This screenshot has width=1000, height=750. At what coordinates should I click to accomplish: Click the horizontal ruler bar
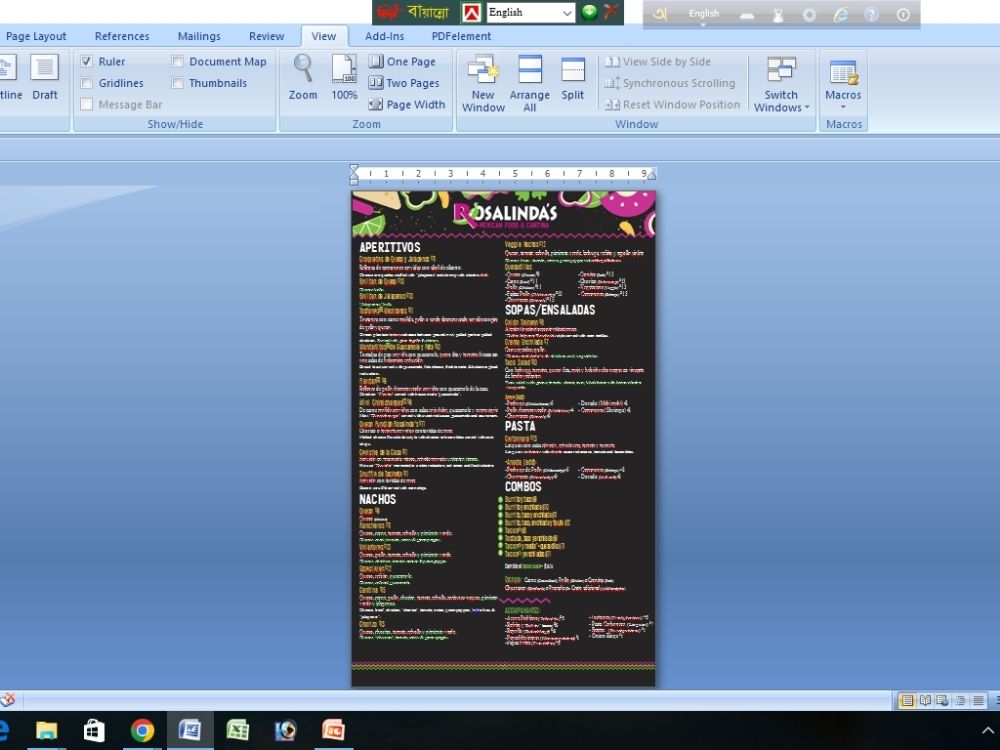(503, 173)
